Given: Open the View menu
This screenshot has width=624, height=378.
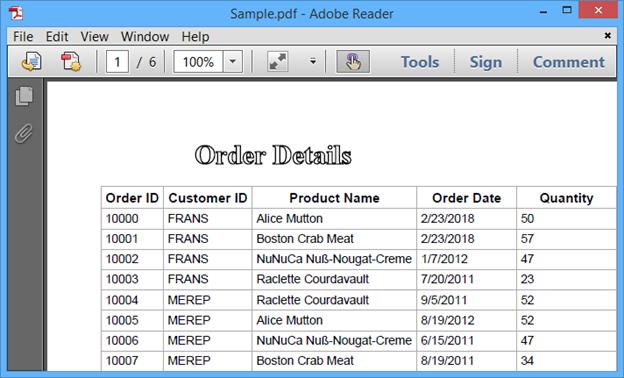Looking at the screenshot, I should tap(94, 37).
